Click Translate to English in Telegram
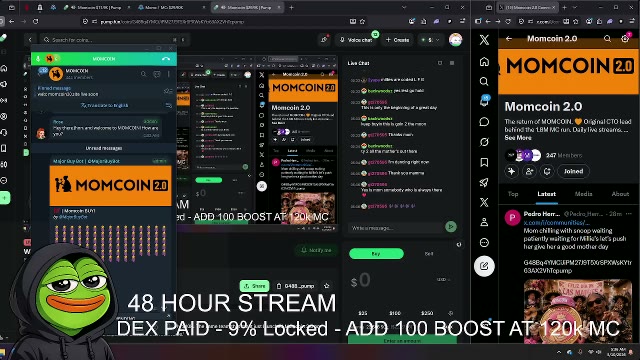Screen dimensions: 640x360 point(104,105)
